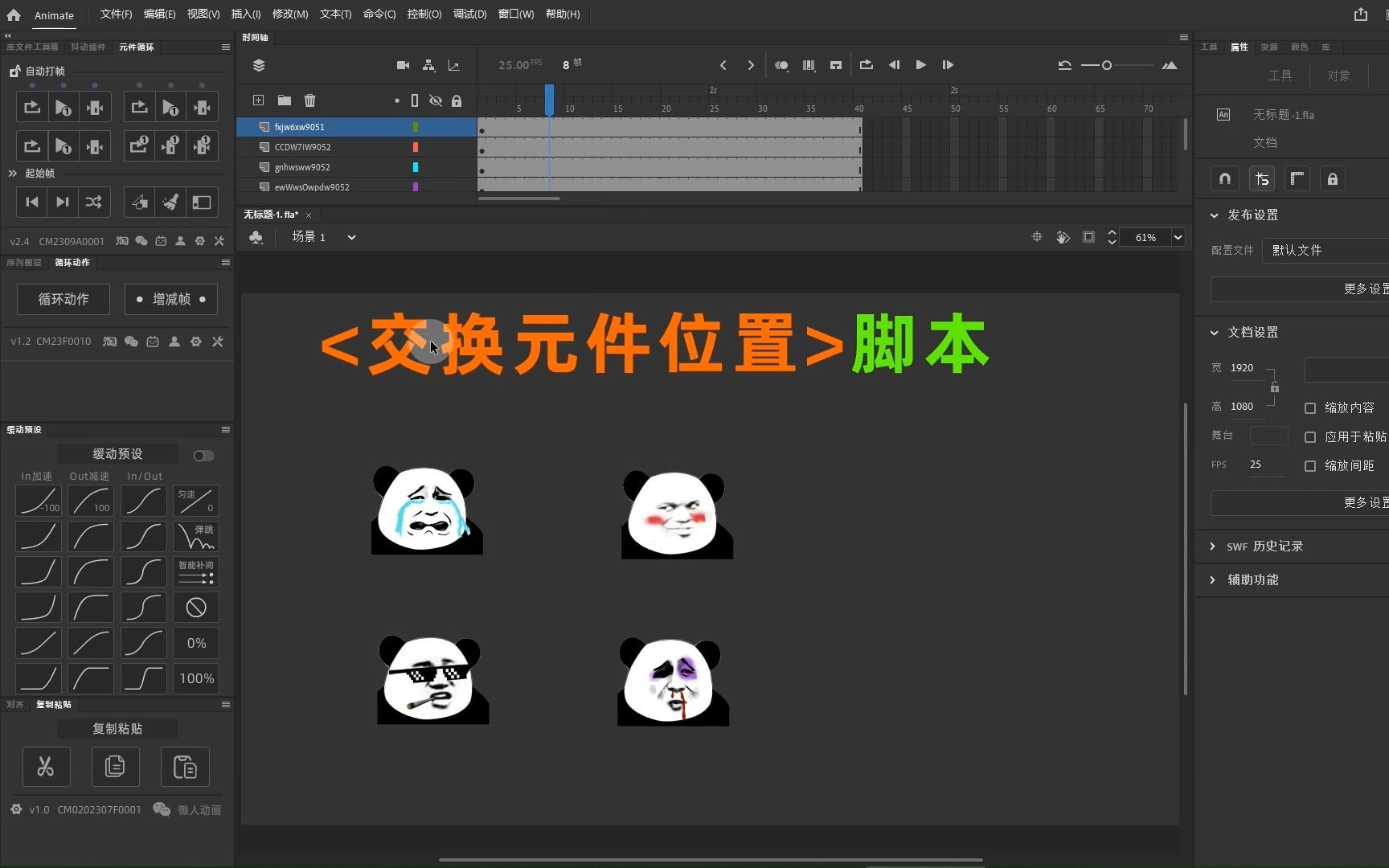
Task: Close the 无标题-1.fla document tab
Action: [309, 215]
